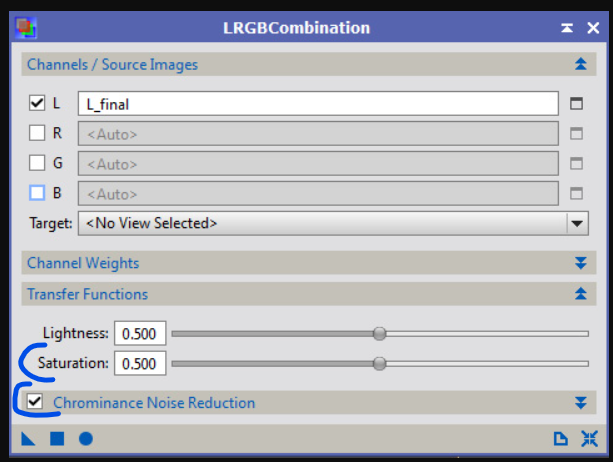Screen dimensions: 613x462
Task: Collapse the Channels / Source Images section
Action: (x=579, y=65)
